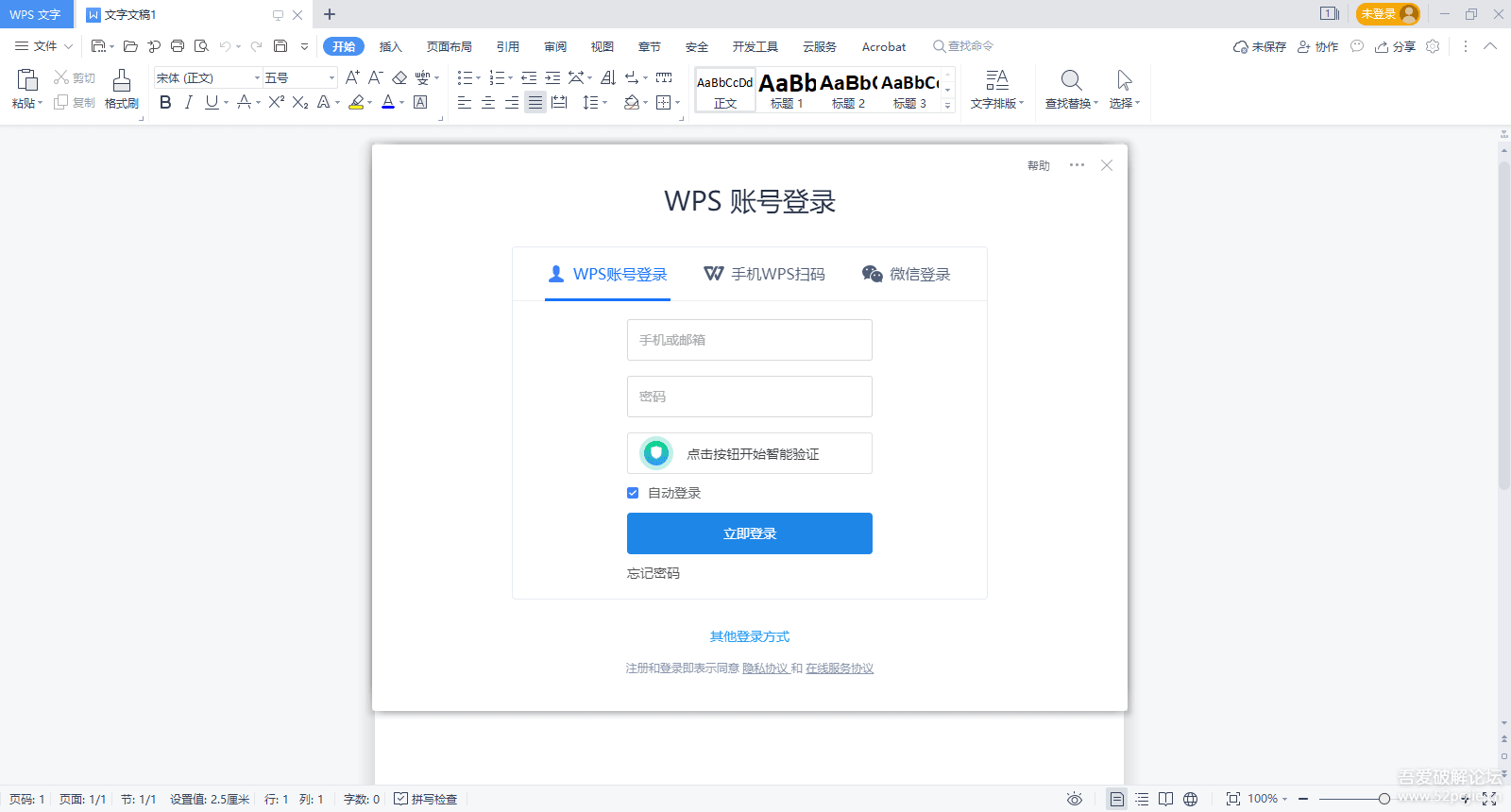Click the print icon in quick toolbar

tap(178, 46)
